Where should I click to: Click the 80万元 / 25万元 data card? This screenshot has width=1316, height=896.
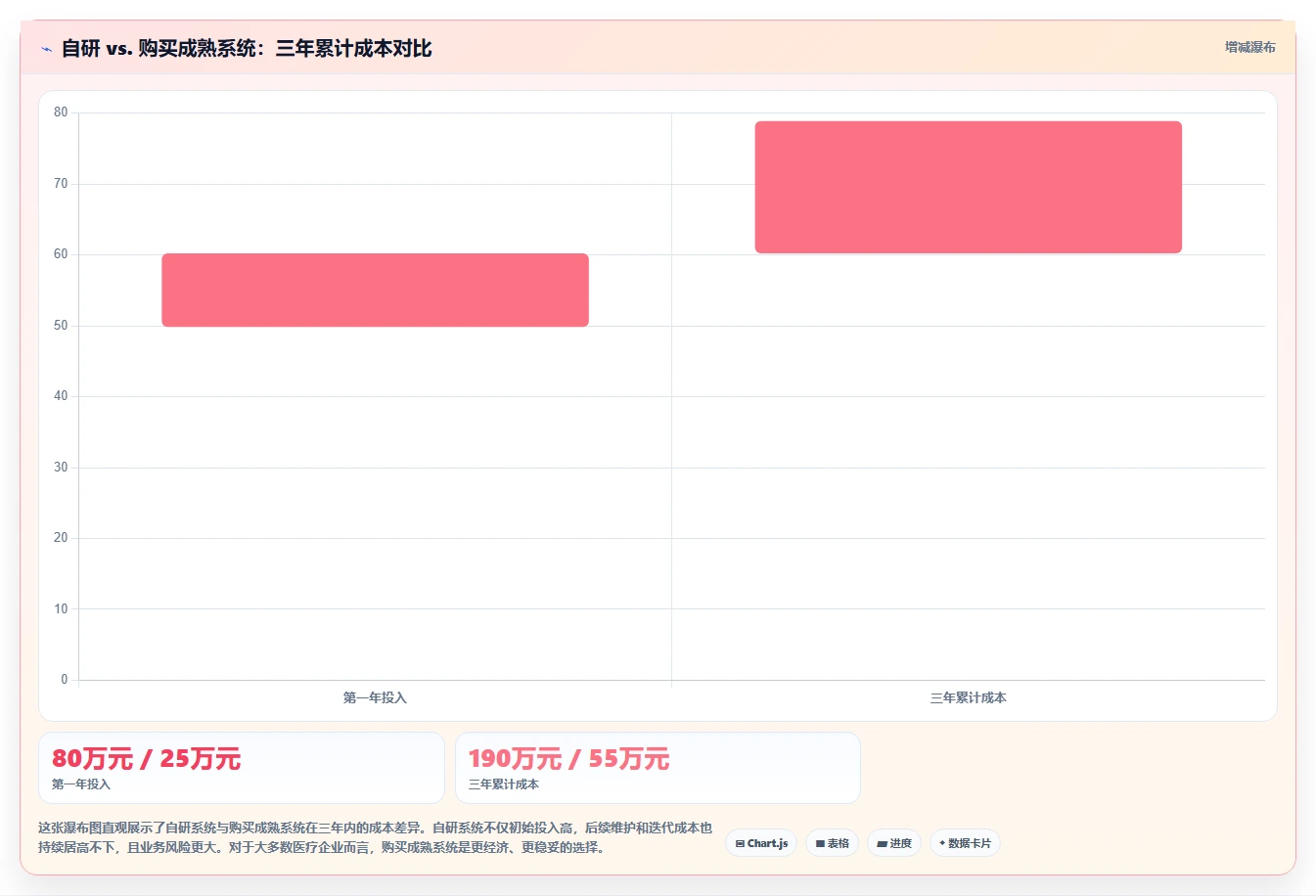click(x=242, y=768)
